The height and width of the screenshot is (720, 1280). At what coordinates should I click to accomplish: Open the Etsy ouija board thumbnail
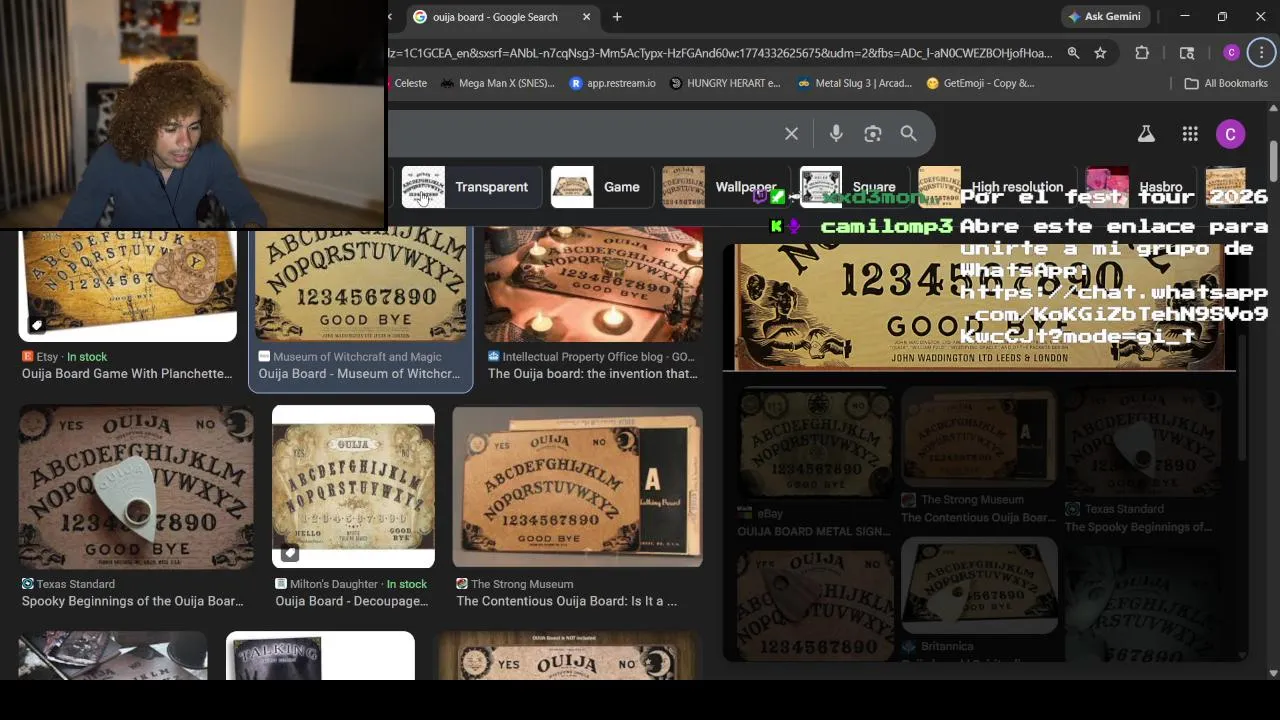coord(128,285)
